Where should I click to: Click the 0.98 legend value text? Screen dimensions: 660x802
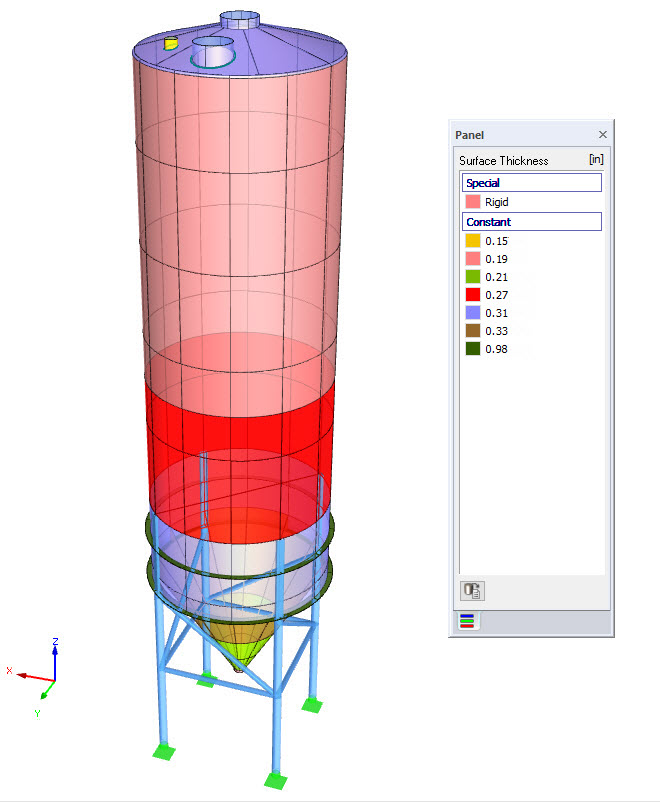coord(496,349)
